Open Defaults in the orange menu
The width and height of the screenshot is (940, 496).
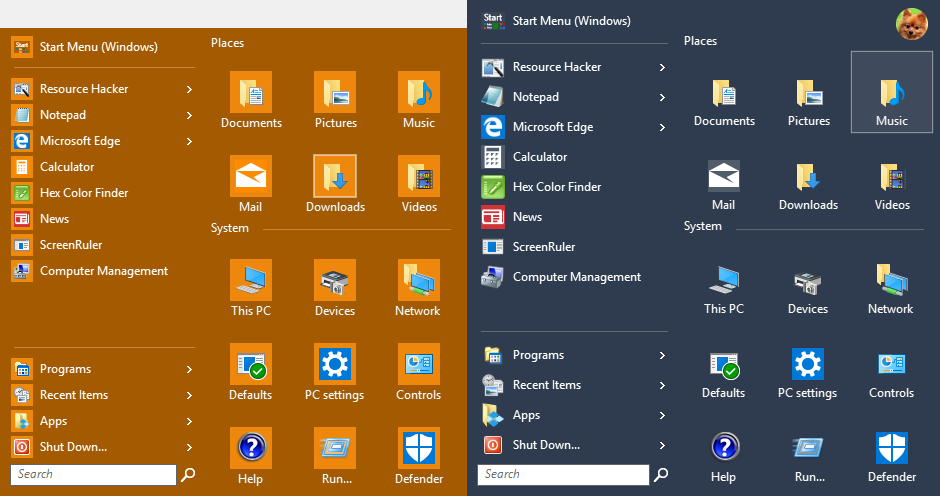pyautogui.click(x=251, y=372)
